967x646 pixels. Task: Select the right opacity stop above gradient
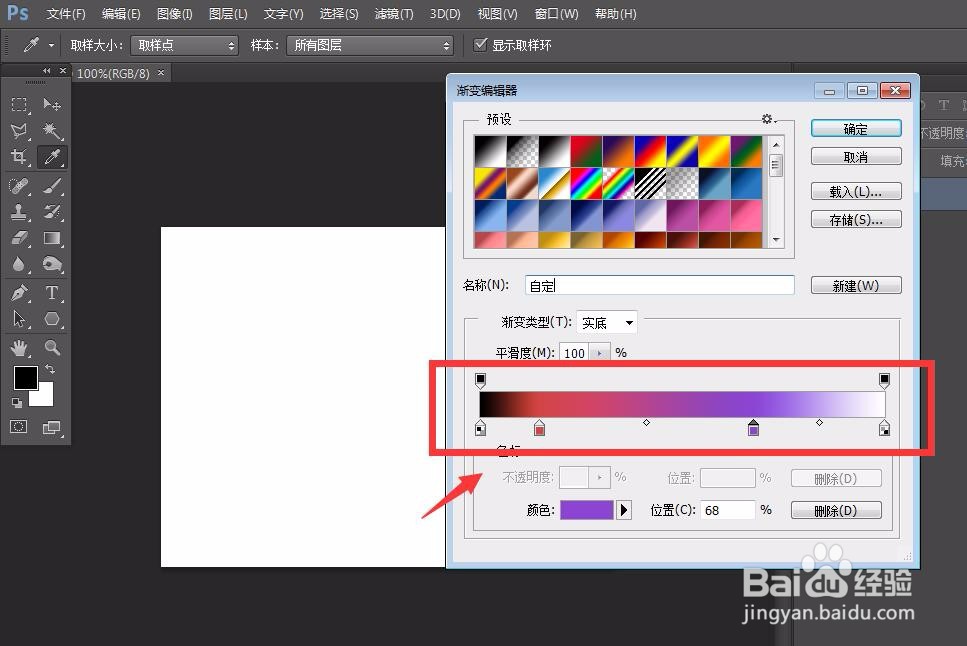tap(884, 380)
